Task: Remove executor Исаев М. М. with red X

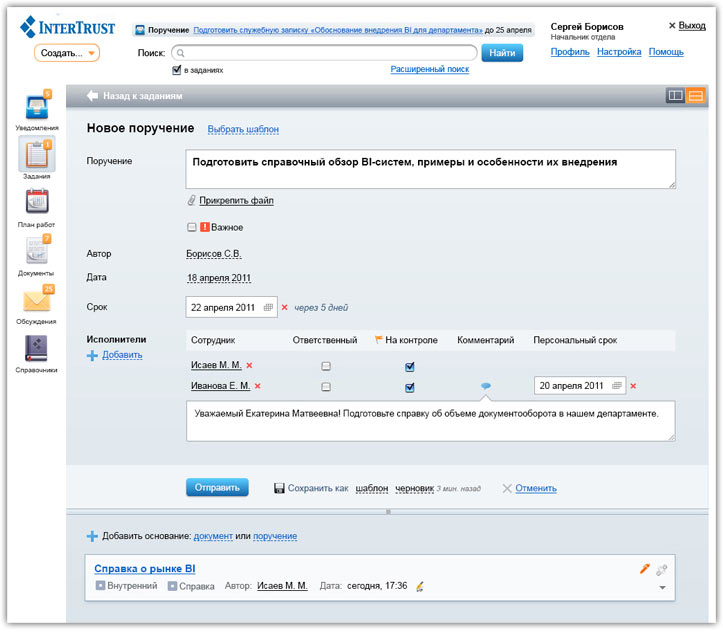Action: pyautogui.click(x=250, y=366)
